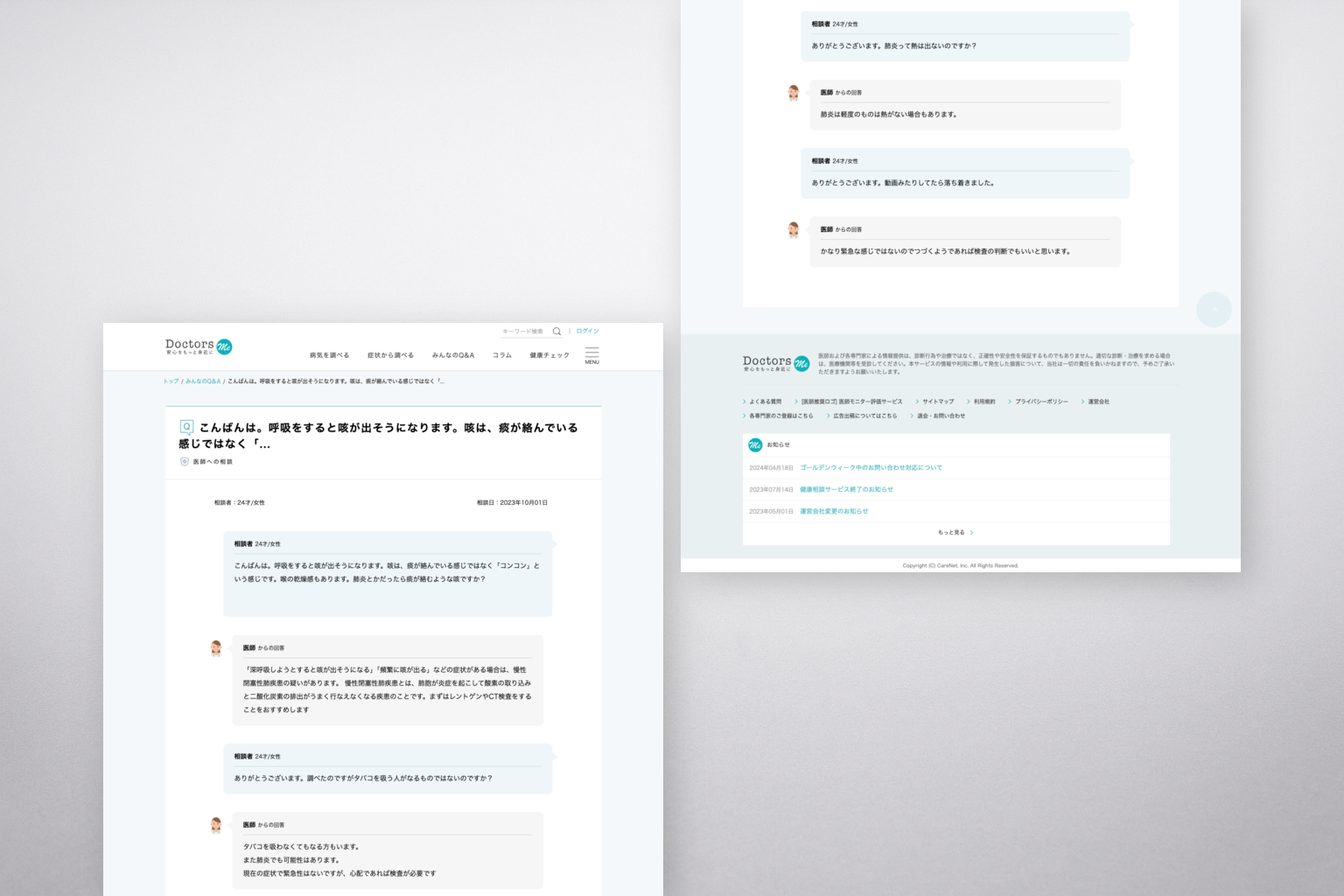Open the 医師モニター評価サービス footer link
The height and width of the screenshot is (896, 1344).
click(x=852, y=402)
